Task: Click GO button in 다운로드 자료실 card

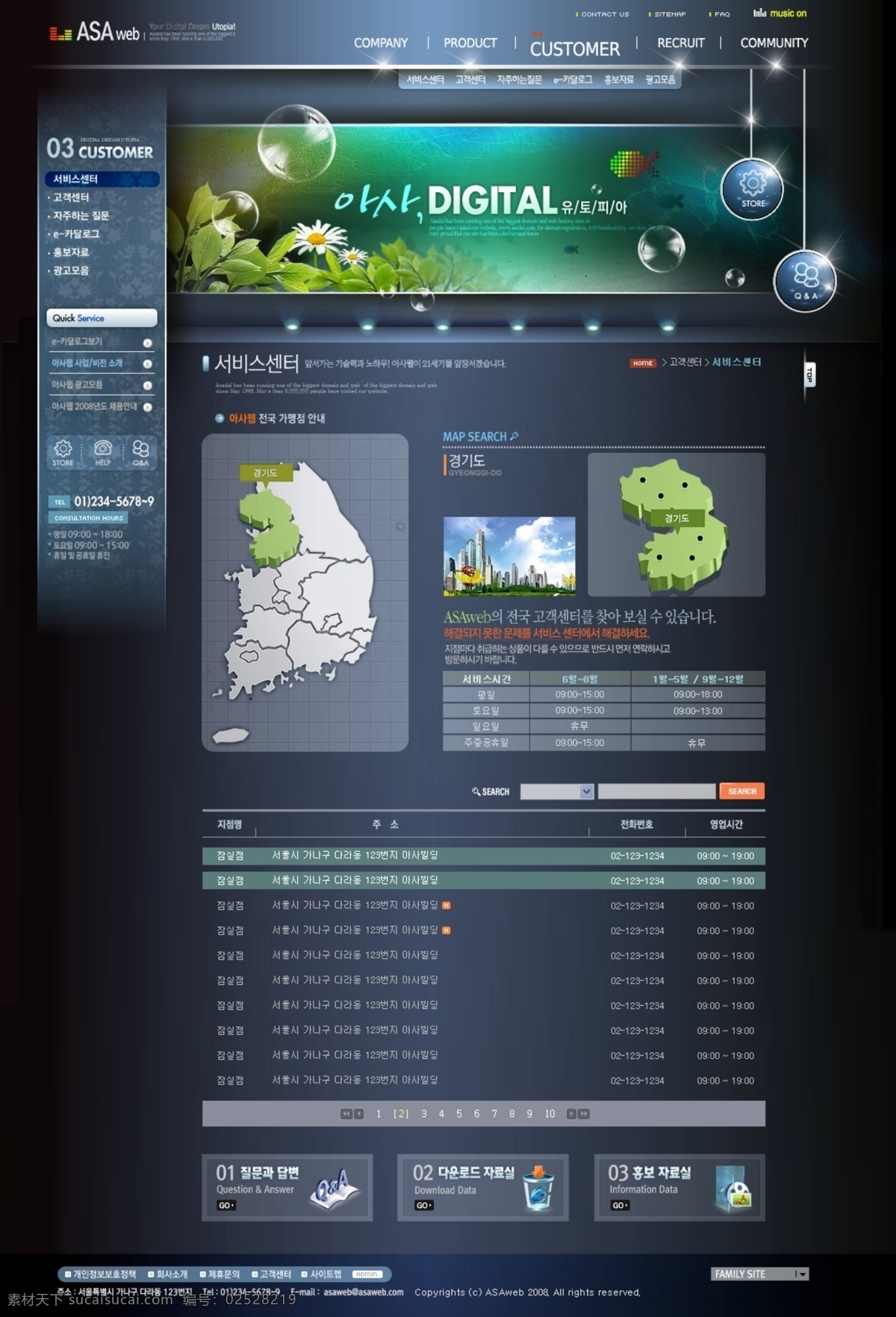Action: (x=423, y=1206)
